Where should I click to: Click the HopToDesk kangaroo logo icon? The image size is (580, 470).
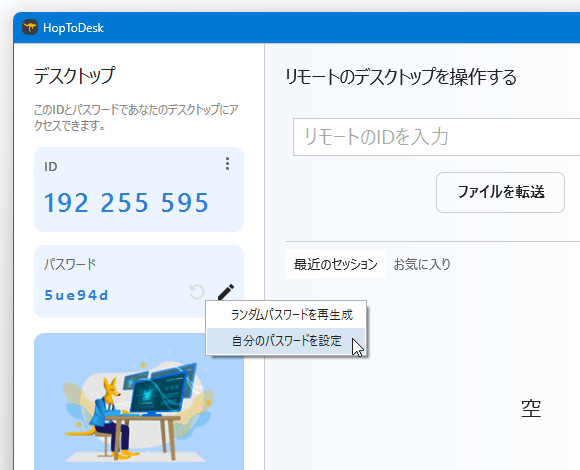click(x=30, y=27)
